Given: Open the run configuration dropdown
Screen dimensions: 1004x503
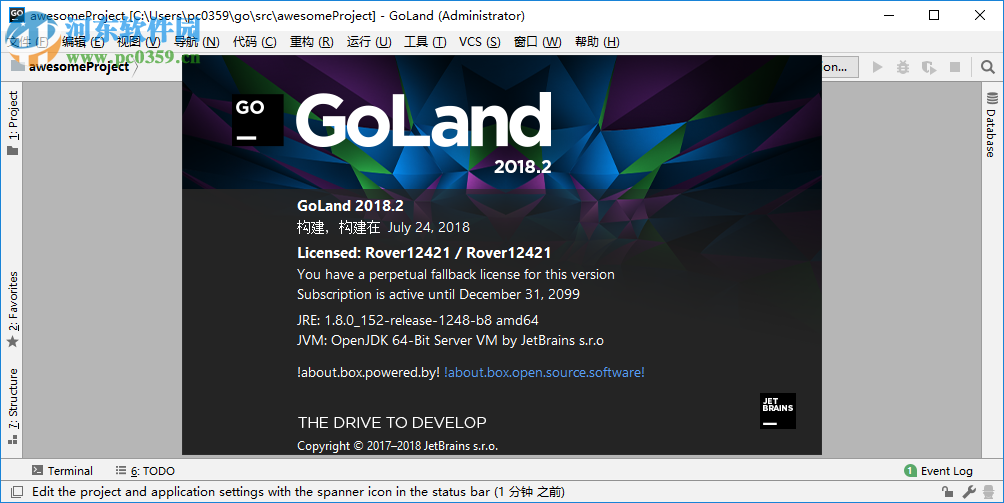Looking at the screenshot, I should pyautogui.click(x=840, y=67).
